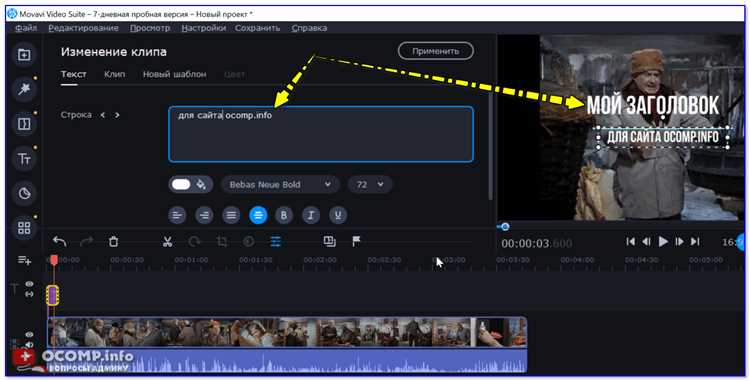Click the 00:01:00 mark on the timeline ruler
The height and width of the screenshot is (381, 750).
coord(191,260)
